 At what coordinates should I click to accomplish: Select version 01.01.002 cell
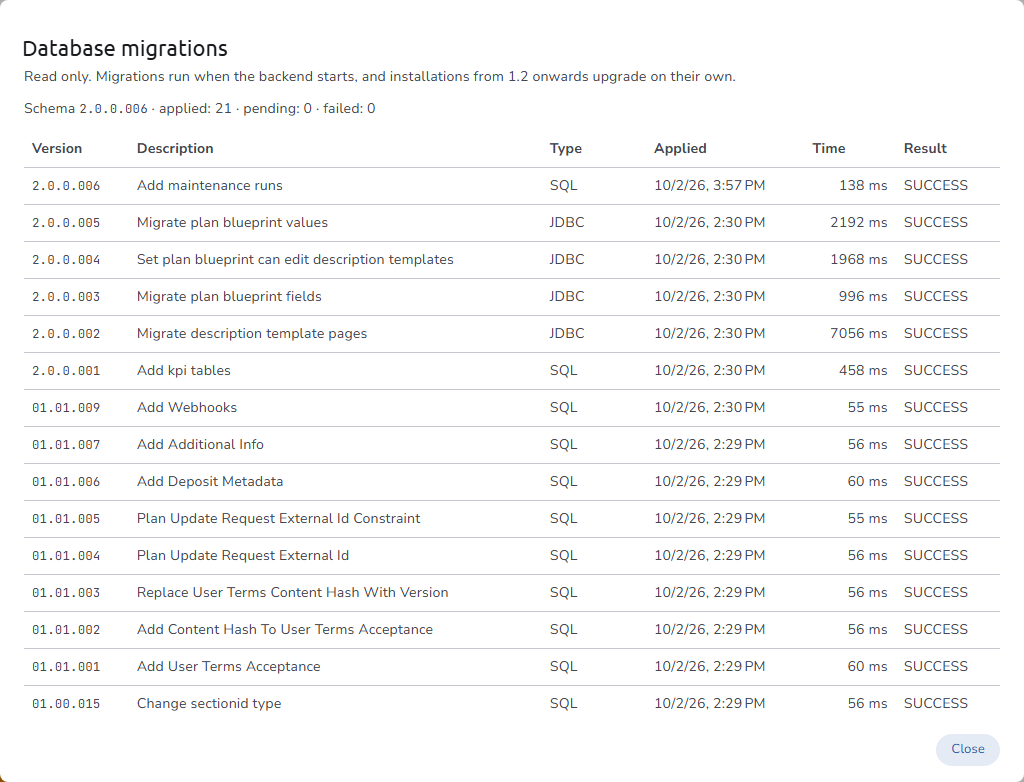coord(66,630)
